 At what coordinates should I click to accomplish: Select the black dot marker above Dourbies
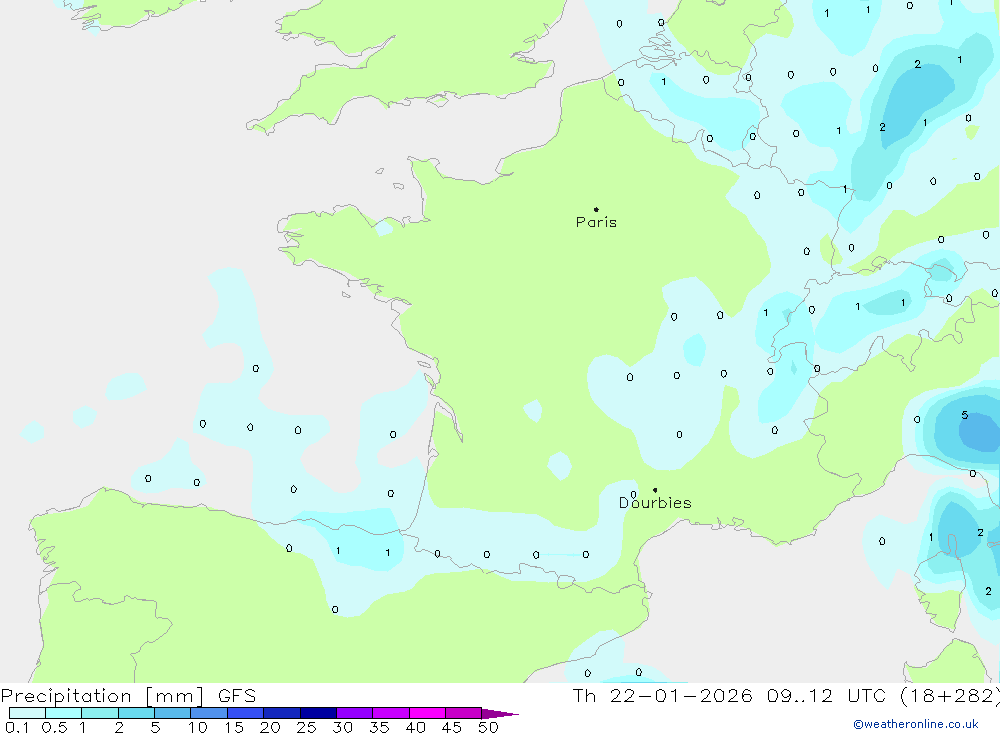pos(655,490)
